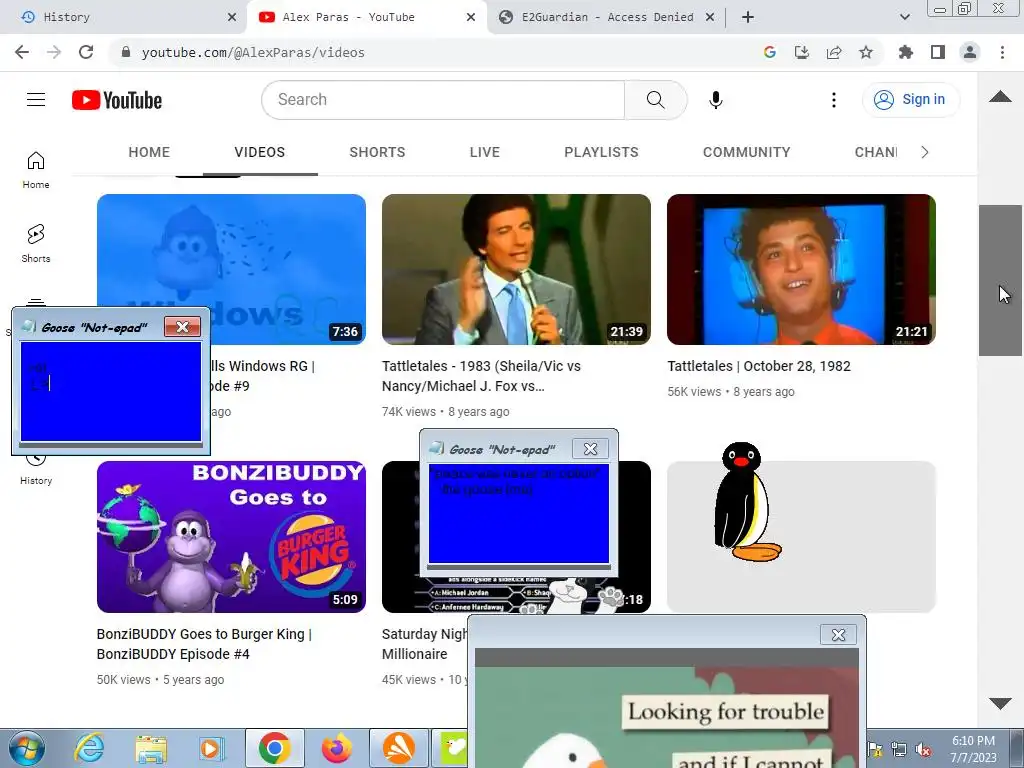Toggle the Chrome side panel
This screenshot has height=768, width=1024.
pos(938,52)
